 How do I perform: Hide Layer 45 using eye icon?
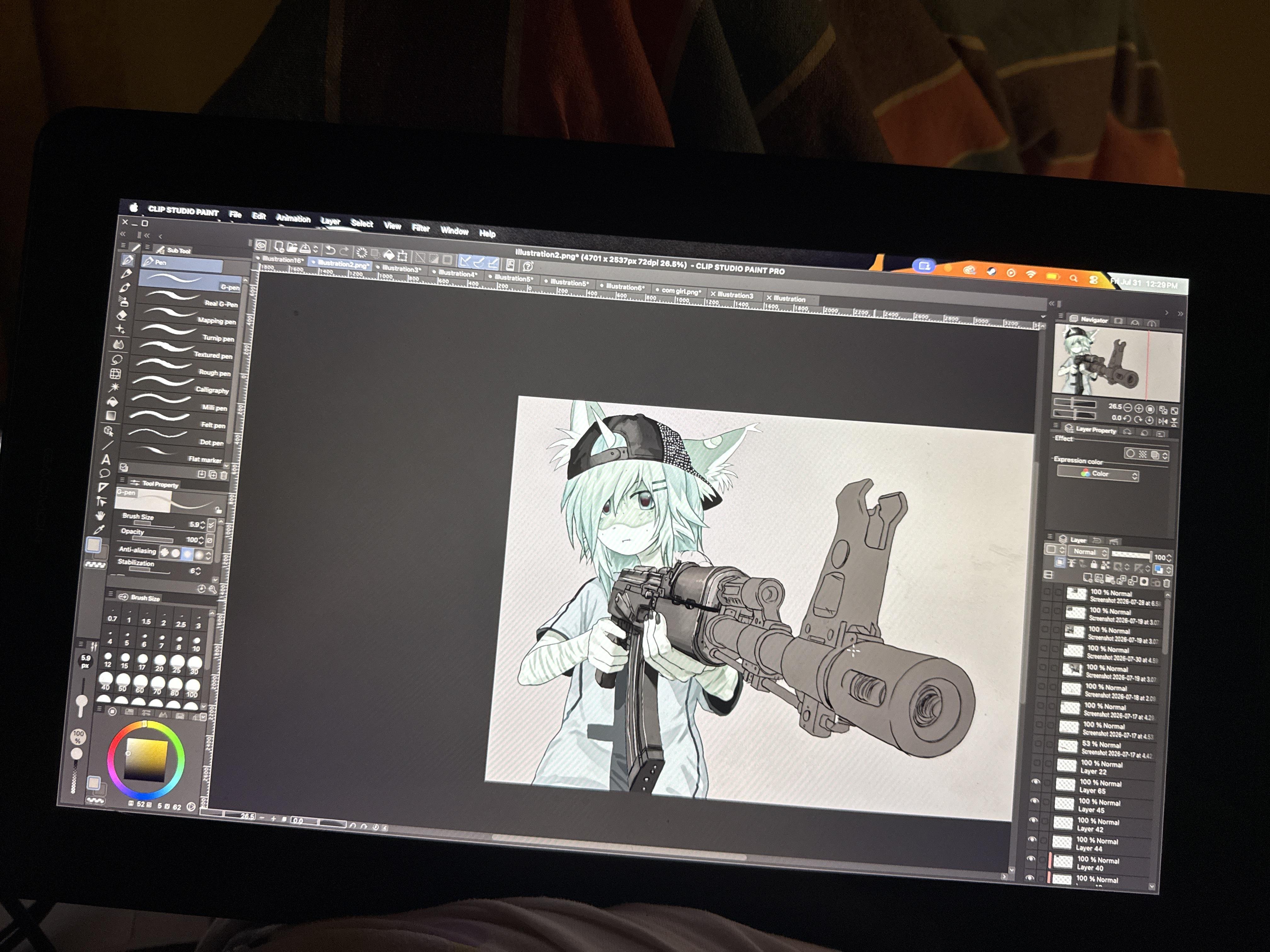[1035, 802]
